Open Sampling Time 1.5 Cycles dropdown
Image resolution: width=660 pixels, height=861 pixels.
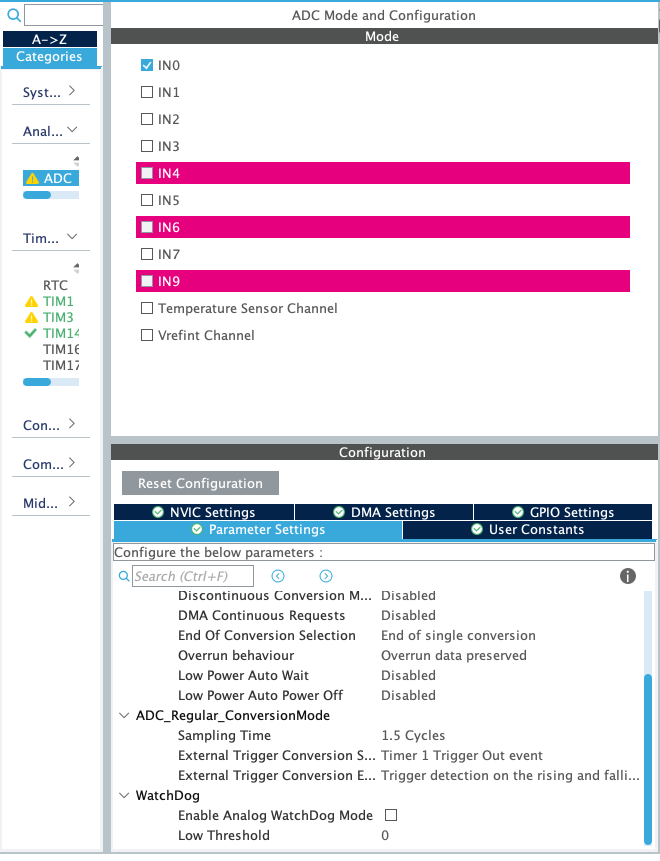point(413,735)
